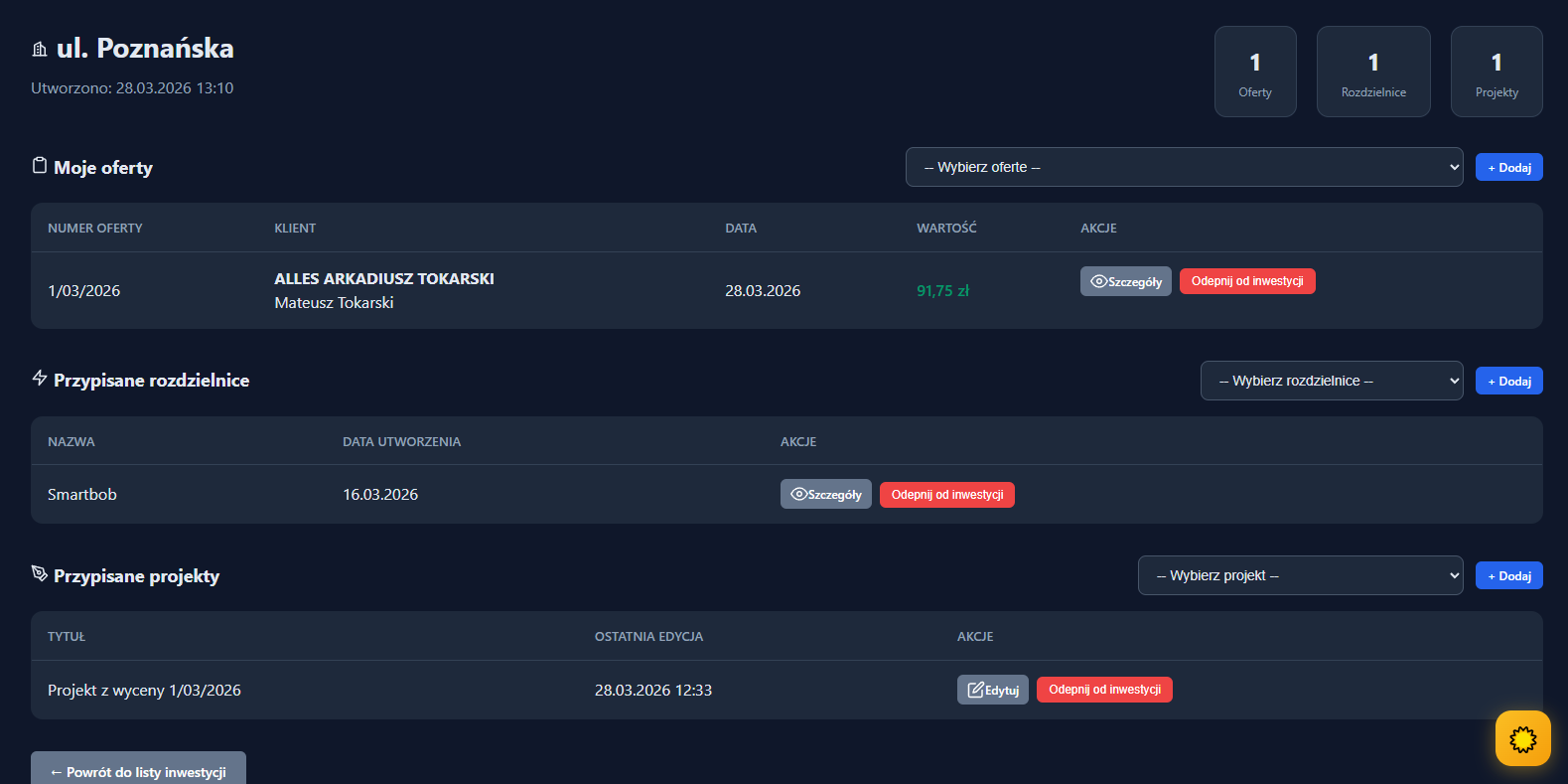Image resolution: width=1568 pixels, height=784 pixels.
Task: Click the lightning icon beside Przypisane rozdzielnice
Action: (40, 379)
